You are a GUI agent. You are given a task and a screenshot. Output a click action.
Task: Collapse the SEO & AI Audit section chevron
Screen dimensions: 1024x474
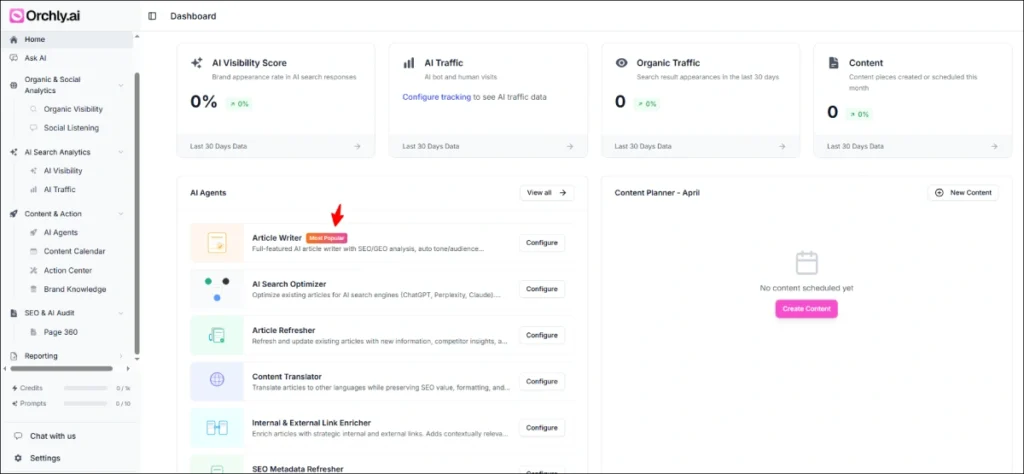click(121, 313)
